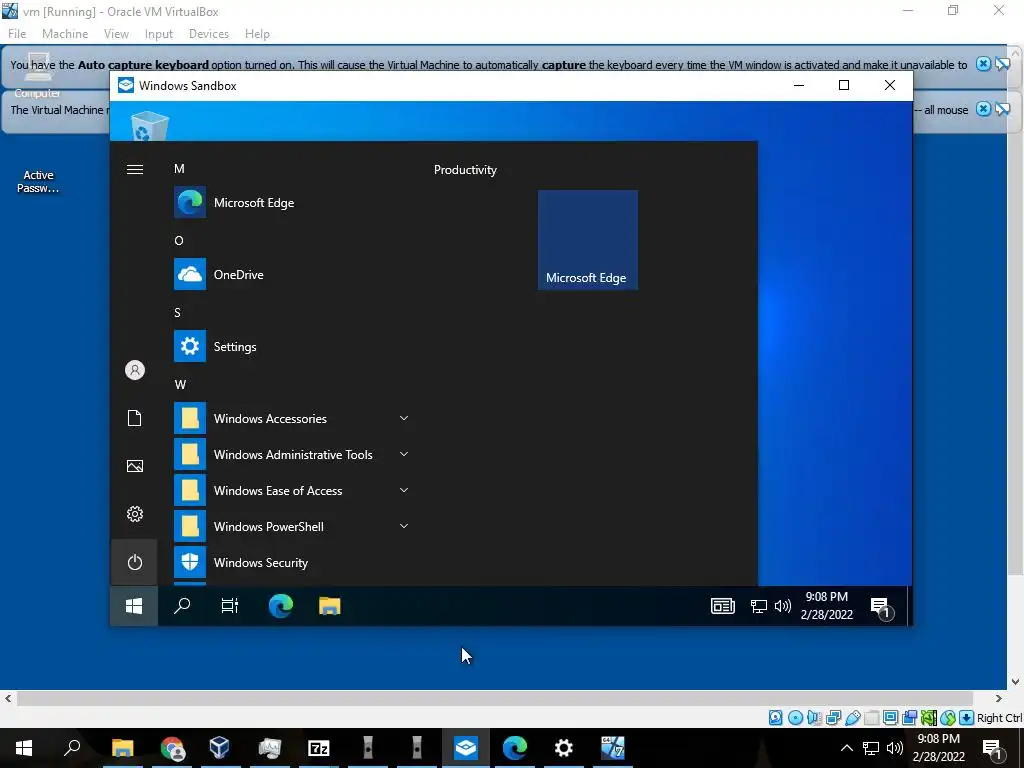Click the VirtualBox audio indicator
Screen dimensions: 1024x768
pos(814,718)
